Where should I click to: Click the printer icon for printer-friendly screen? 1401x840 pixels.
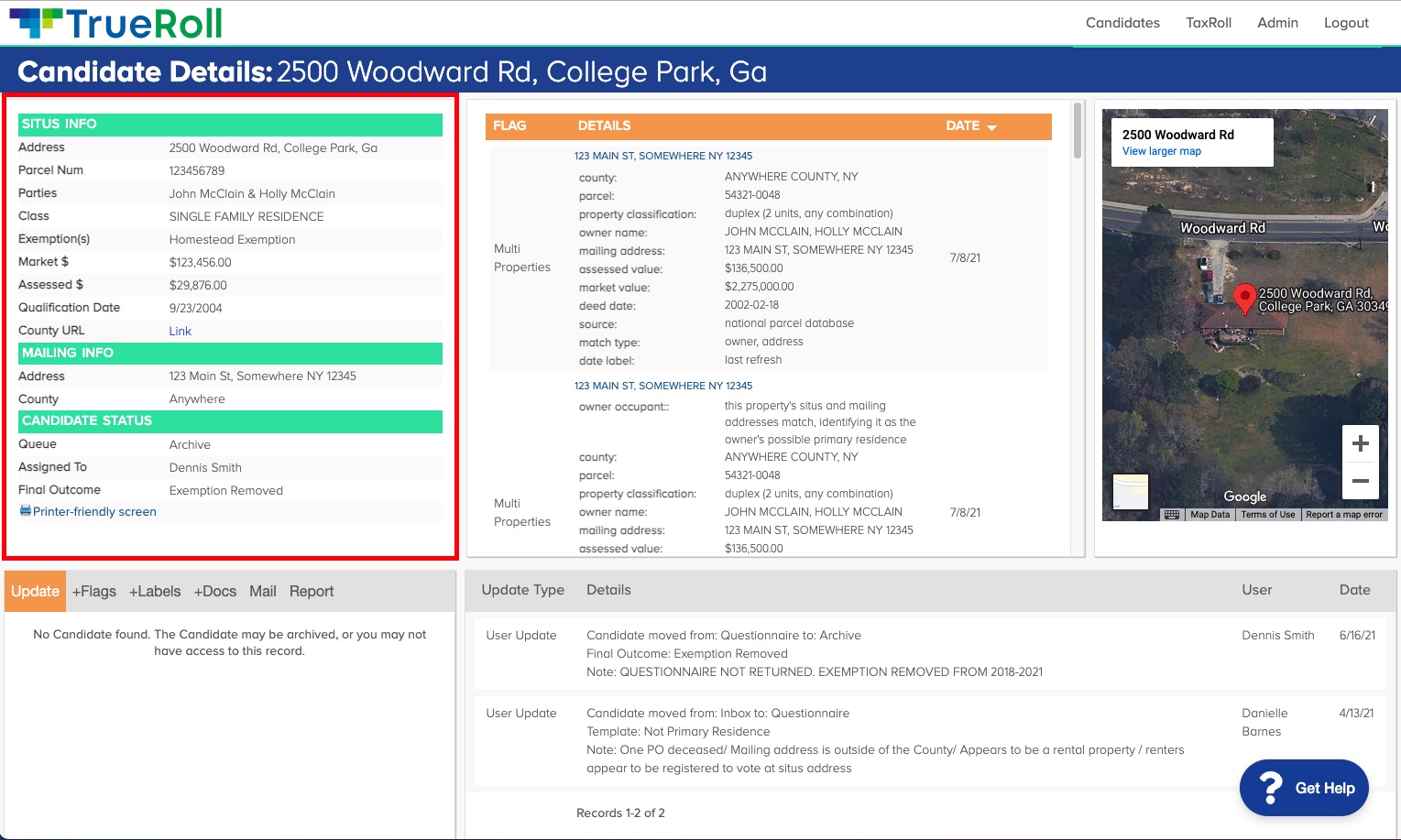click(24, 511)
